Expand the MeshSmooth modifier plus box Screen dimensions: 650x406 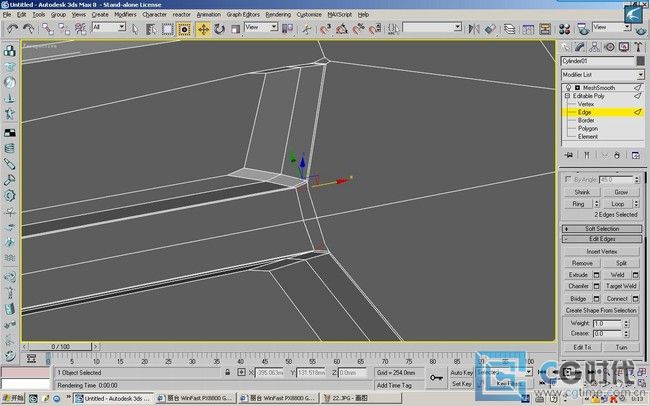click(577, 88)
